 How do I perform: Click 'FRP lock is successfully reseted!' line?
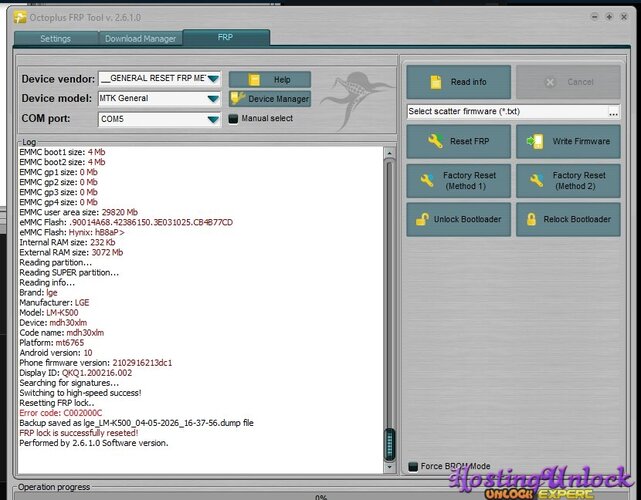pos(79,433)
